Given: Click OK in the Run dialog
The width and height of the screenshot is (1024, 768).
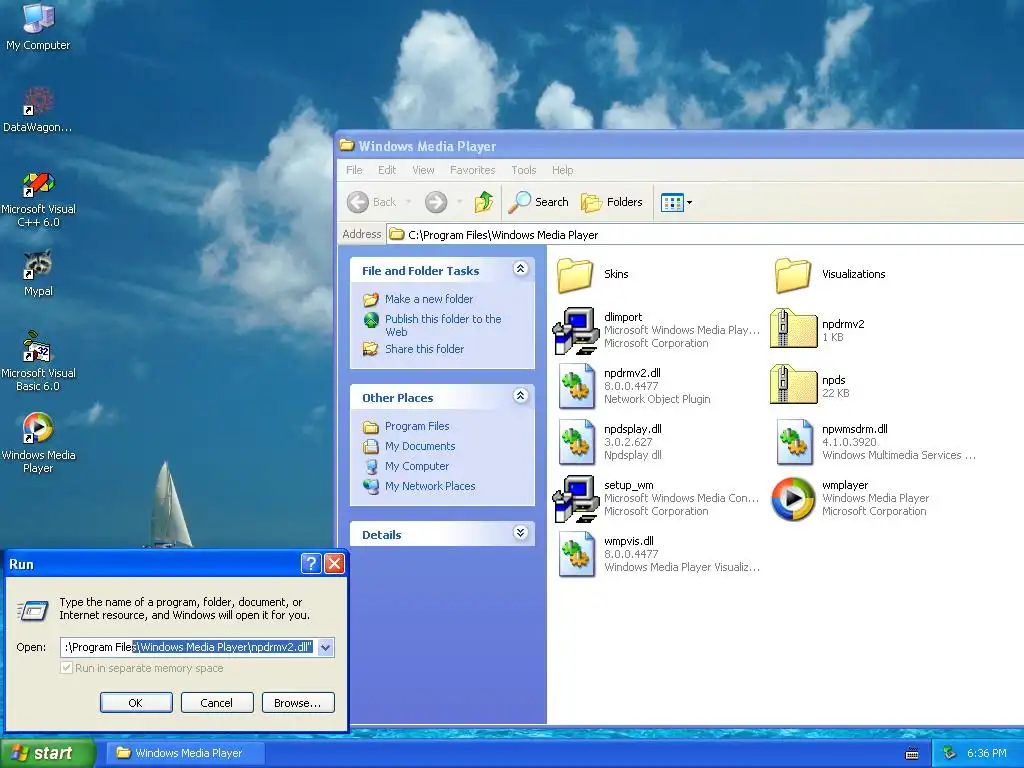Looking at the screenshot, I should 136,703.
